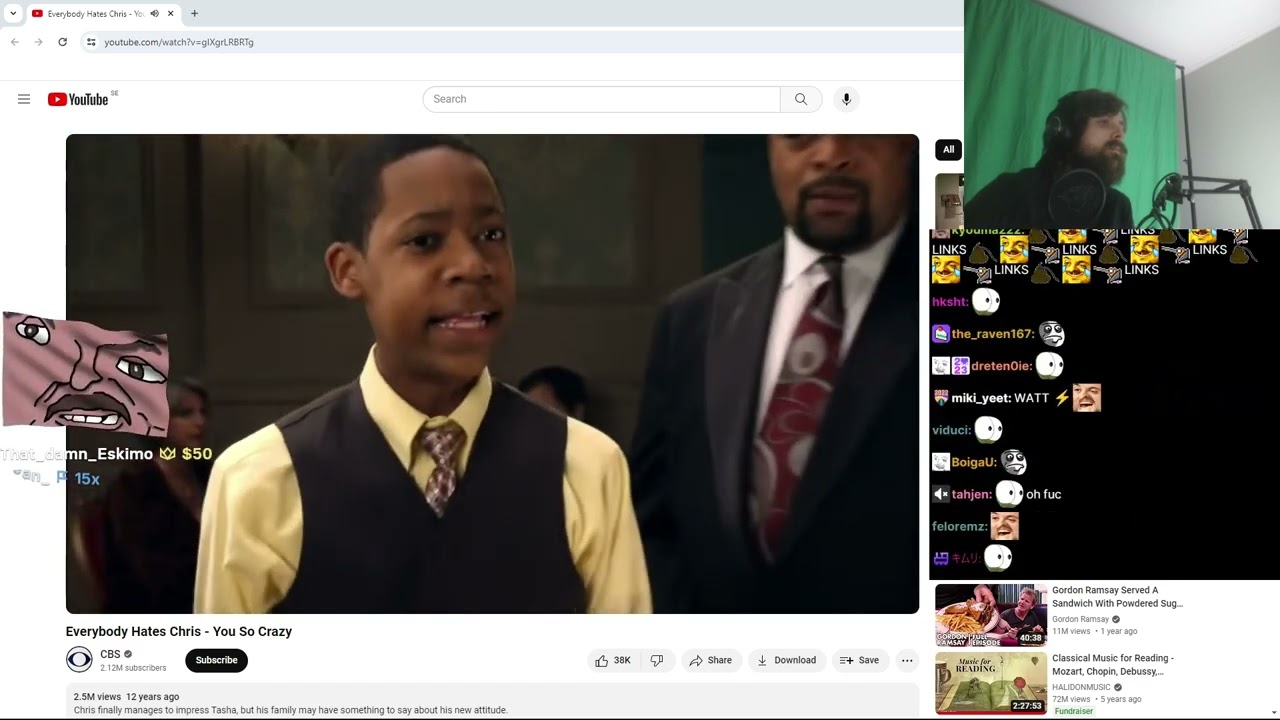Open a new browser tab

[x=194, y=14]
